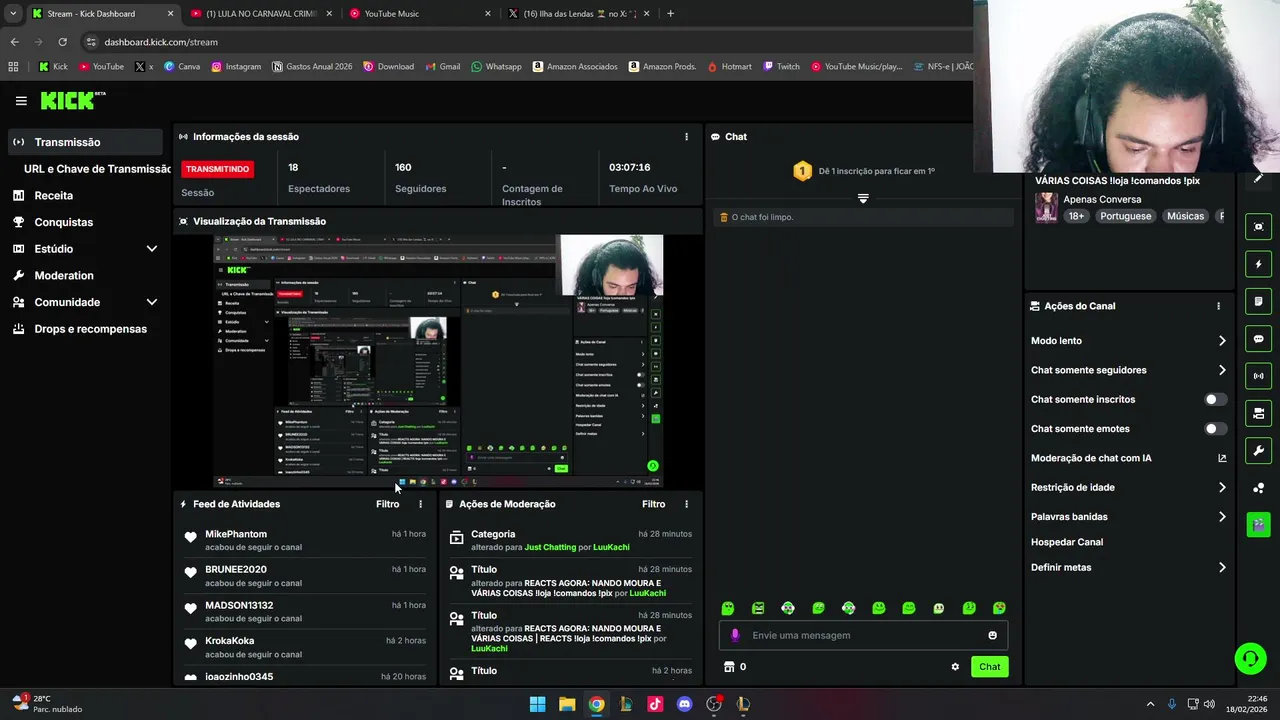Click the browser address bar

[520, 42]
